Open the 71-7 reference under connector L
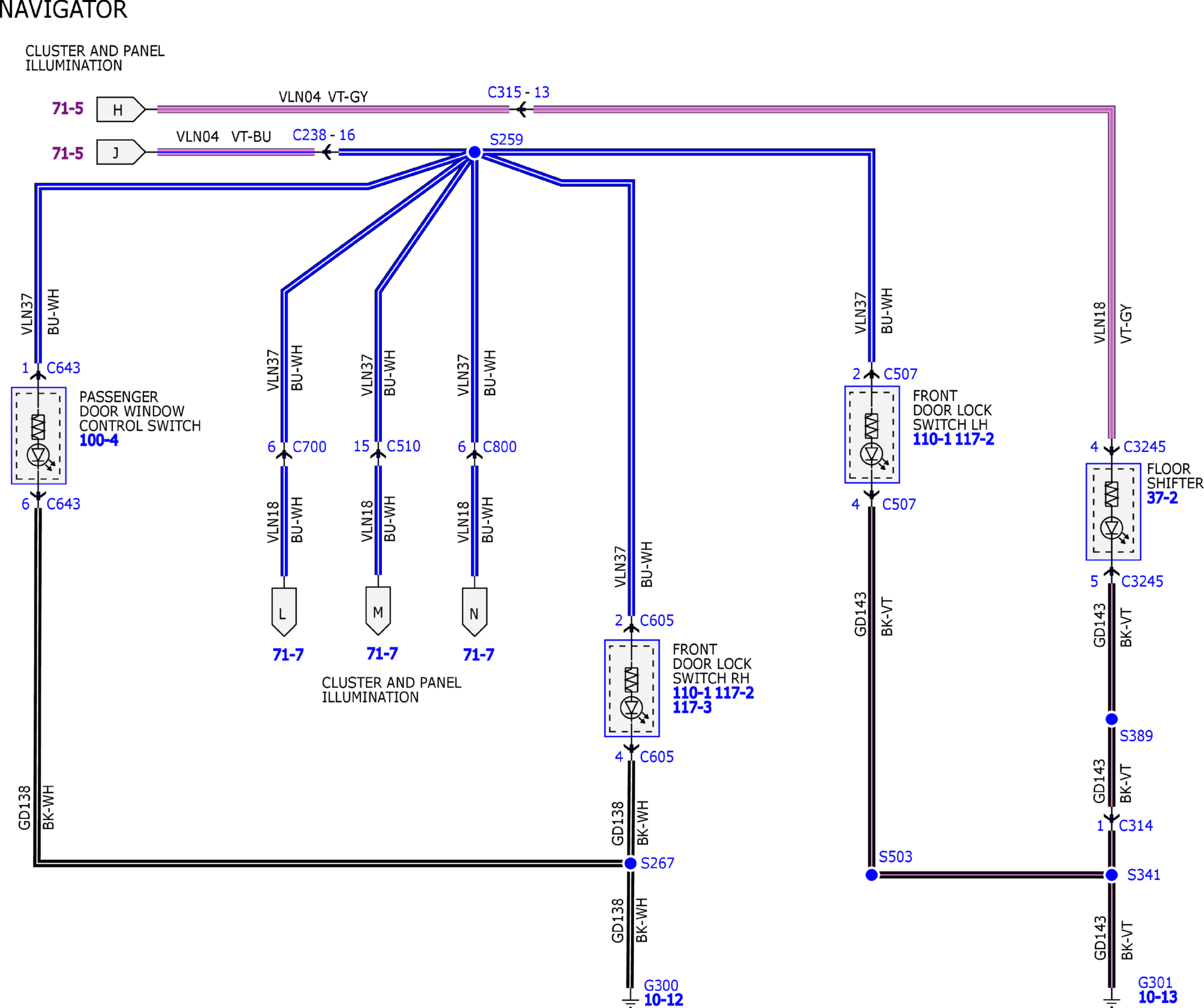Screen dimensions: 1204x1008 (288, 655)
